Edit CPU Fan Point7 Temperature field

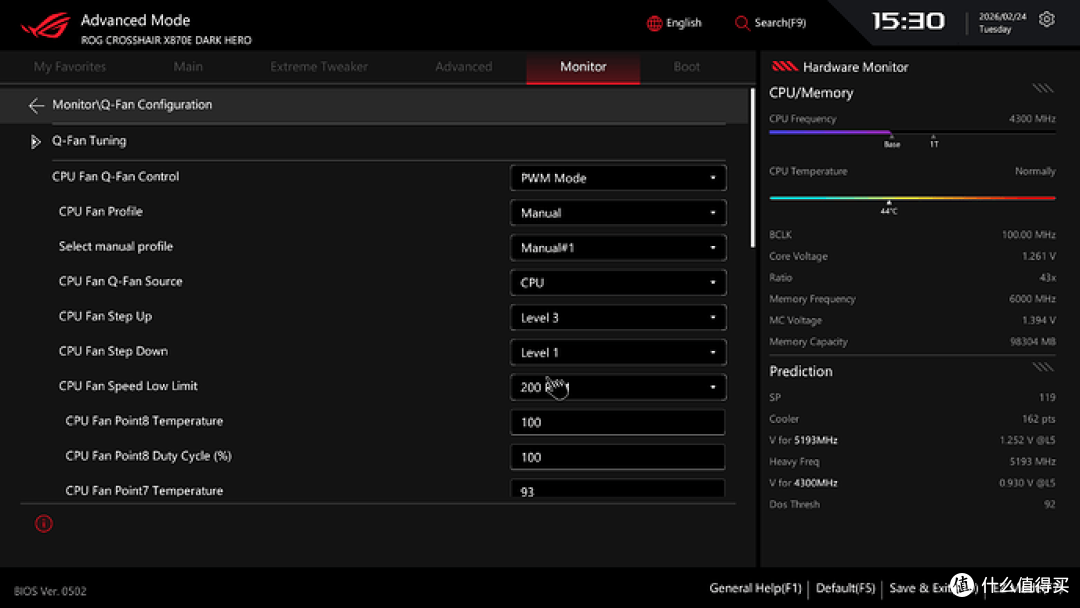(618, 488)
